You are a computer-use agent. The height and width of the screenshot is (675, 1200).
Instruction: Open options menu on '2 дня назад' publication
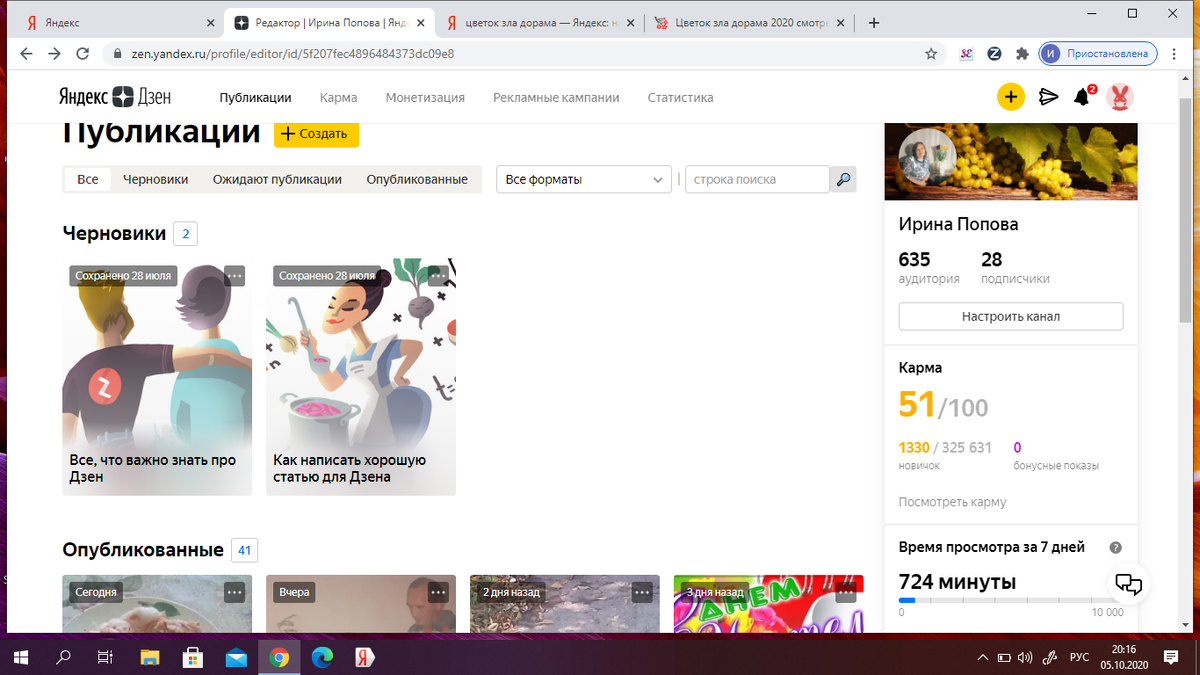[x=642, y=592]
